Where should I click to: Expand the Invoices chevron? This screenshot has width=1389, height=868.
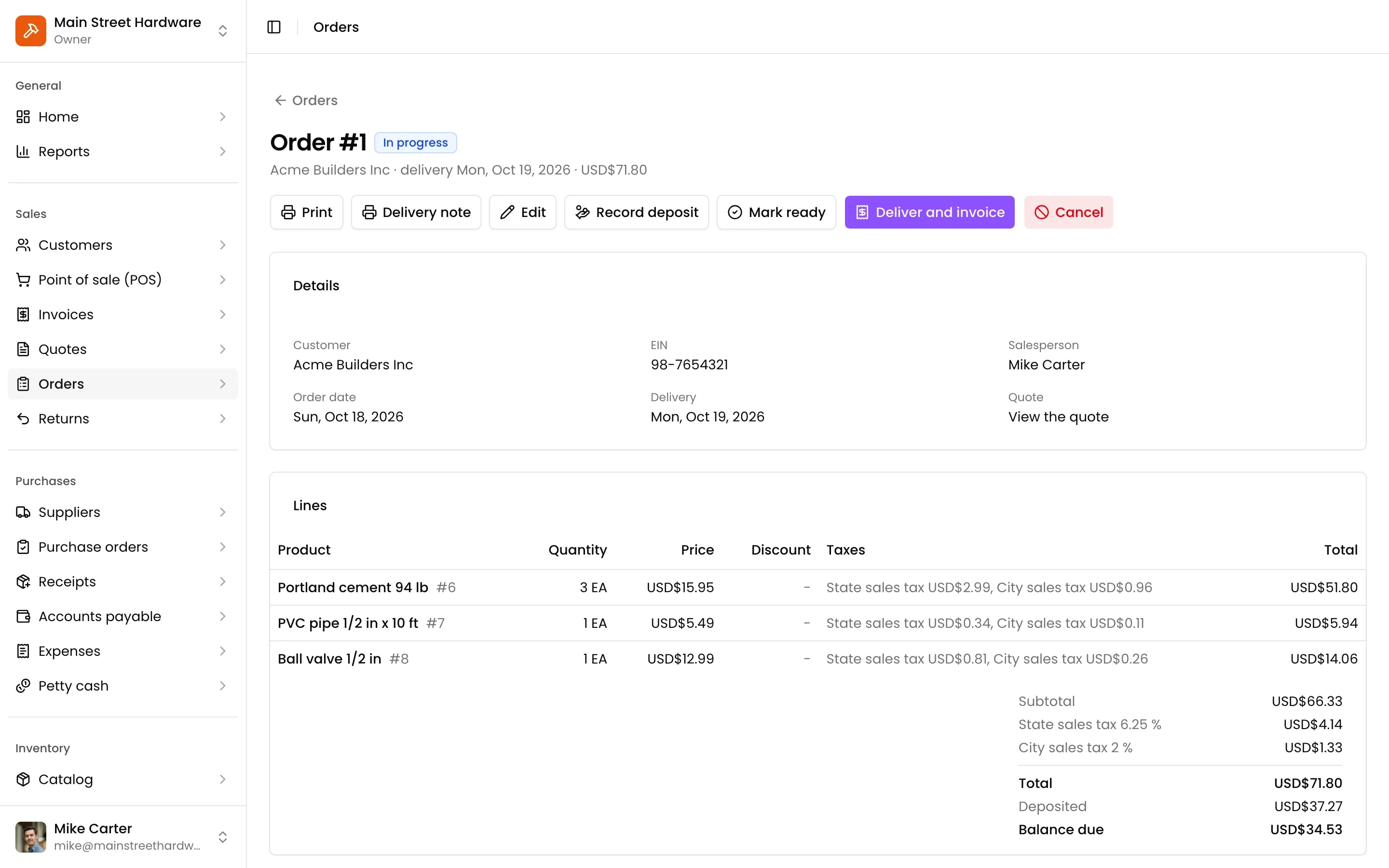coord(223,314)
